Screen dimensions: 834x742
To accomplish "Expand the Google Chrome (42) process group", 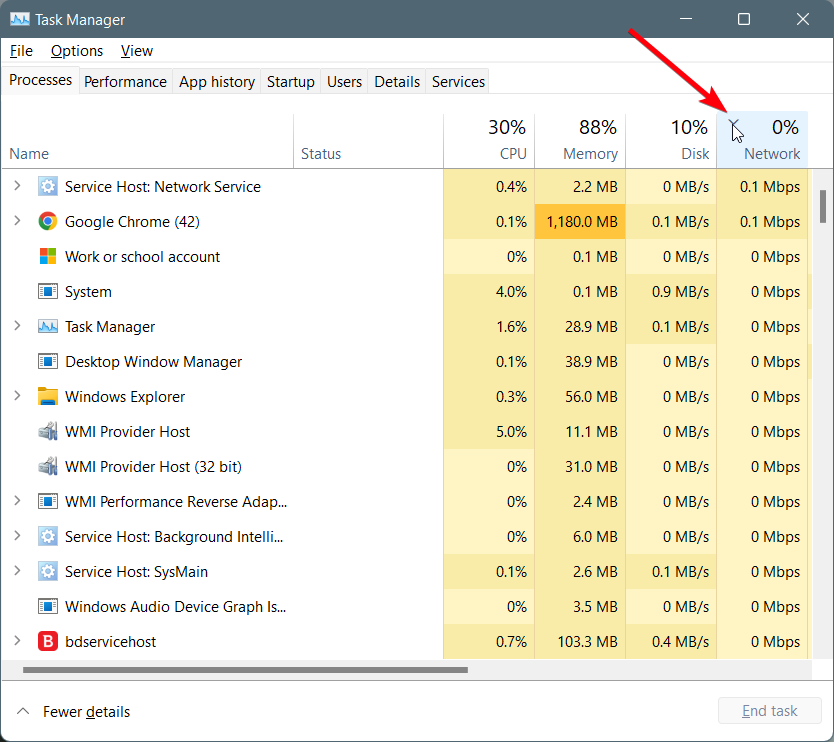I will click(x=17, y=221).
